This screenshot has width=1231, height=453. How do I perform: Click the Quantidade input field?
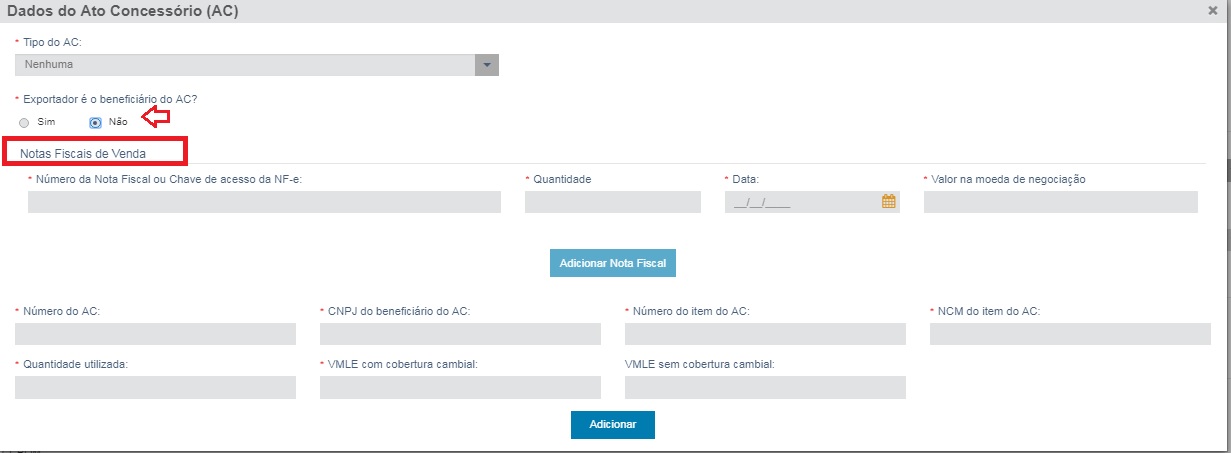(612, 202)
